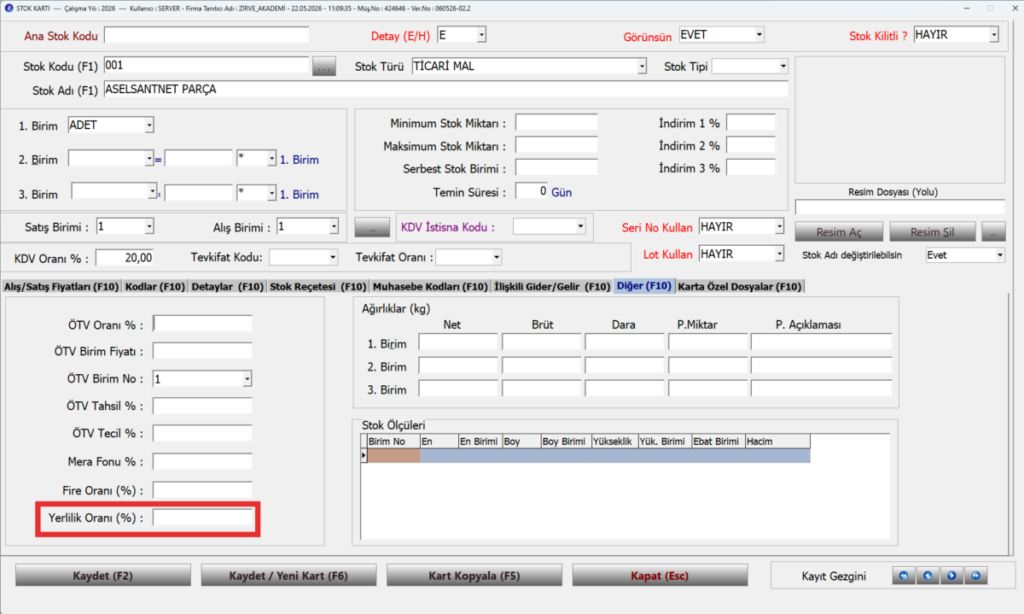
Task: Switch to Kodlar (F10) tab
Action: coord(155,286)
